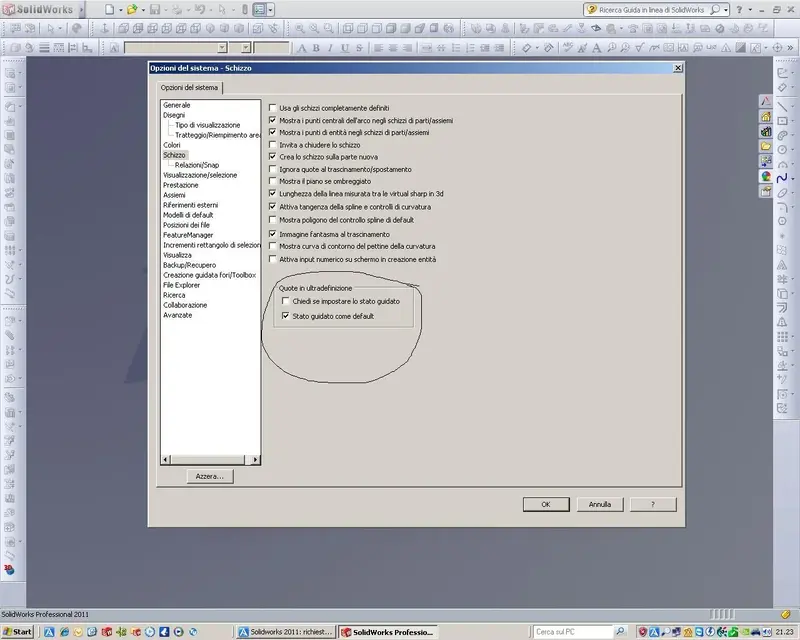
Task: Click the Line sketch tool on right toolbar
Action: coord(782,106)
